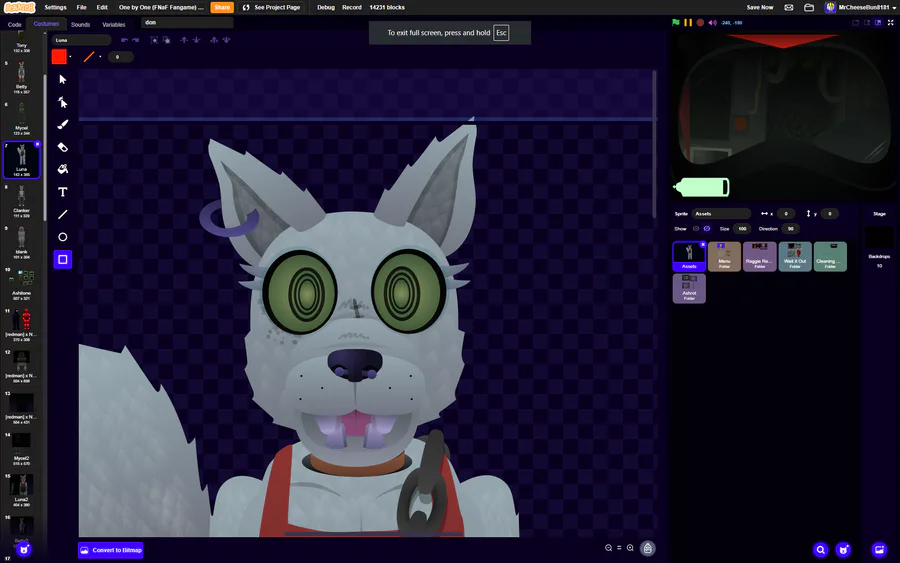900x563 pixels.
Task: Click the costume name field 'Luna'
Action: tap(82, 40)
